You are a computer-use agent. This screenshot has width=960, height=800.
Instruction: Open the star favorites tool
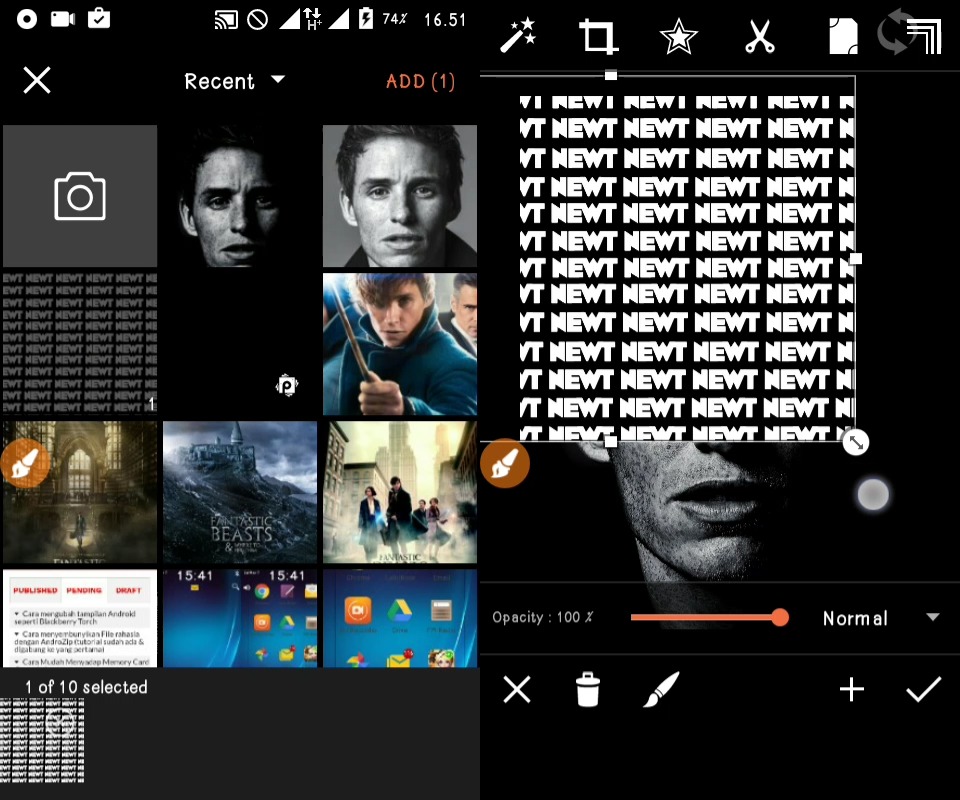point(678,37)
